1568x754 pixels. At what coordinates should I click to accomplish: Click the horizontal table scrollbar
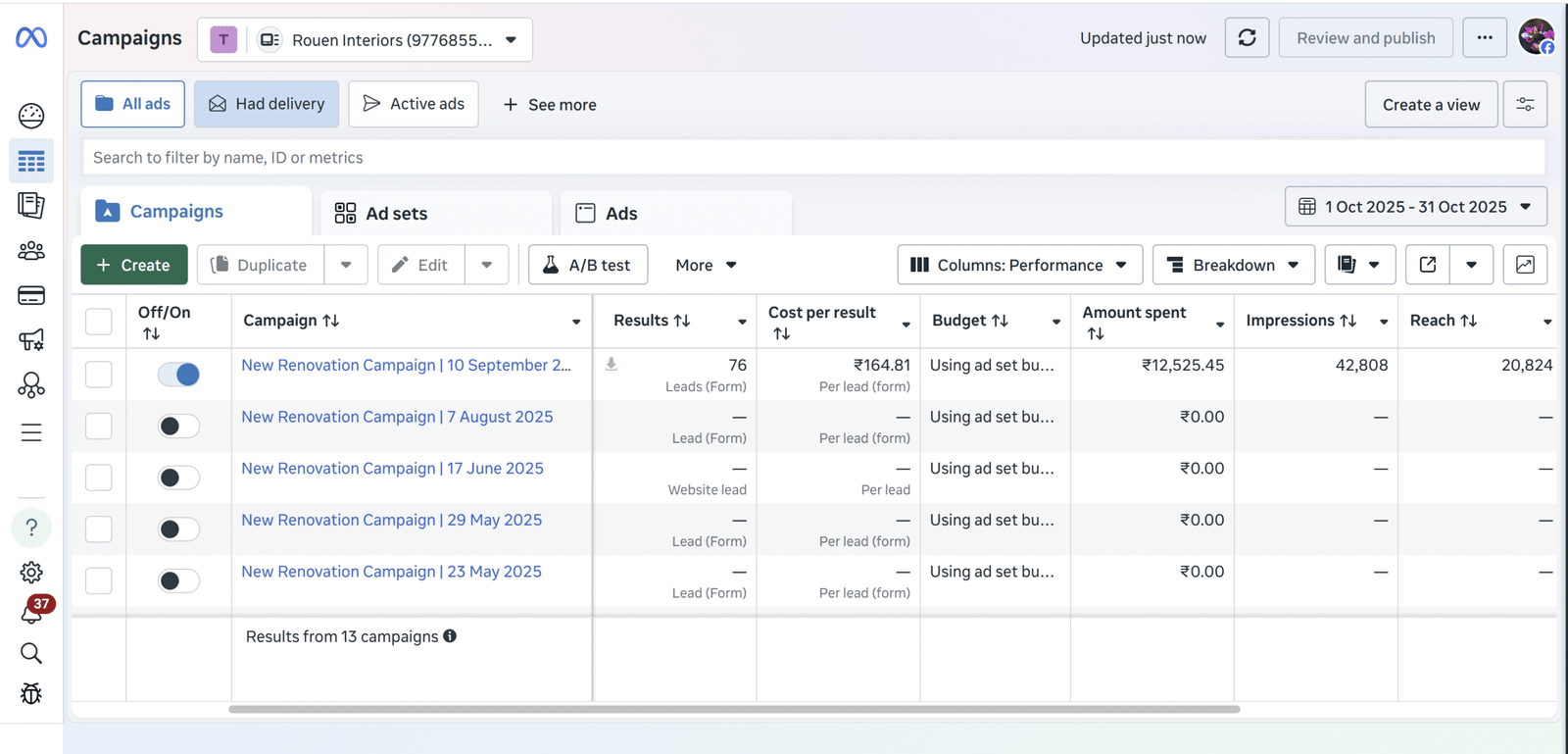click(x=734, y=709)
